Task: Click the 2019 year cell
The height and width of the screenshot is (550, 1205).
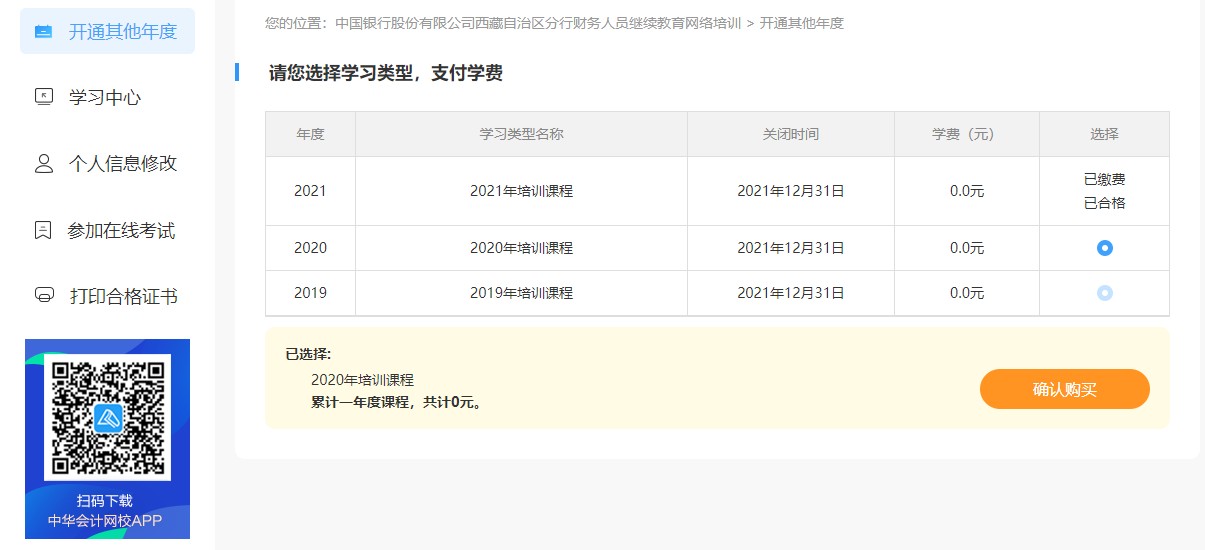Action: pyautogui.click(x=310, y=293)
